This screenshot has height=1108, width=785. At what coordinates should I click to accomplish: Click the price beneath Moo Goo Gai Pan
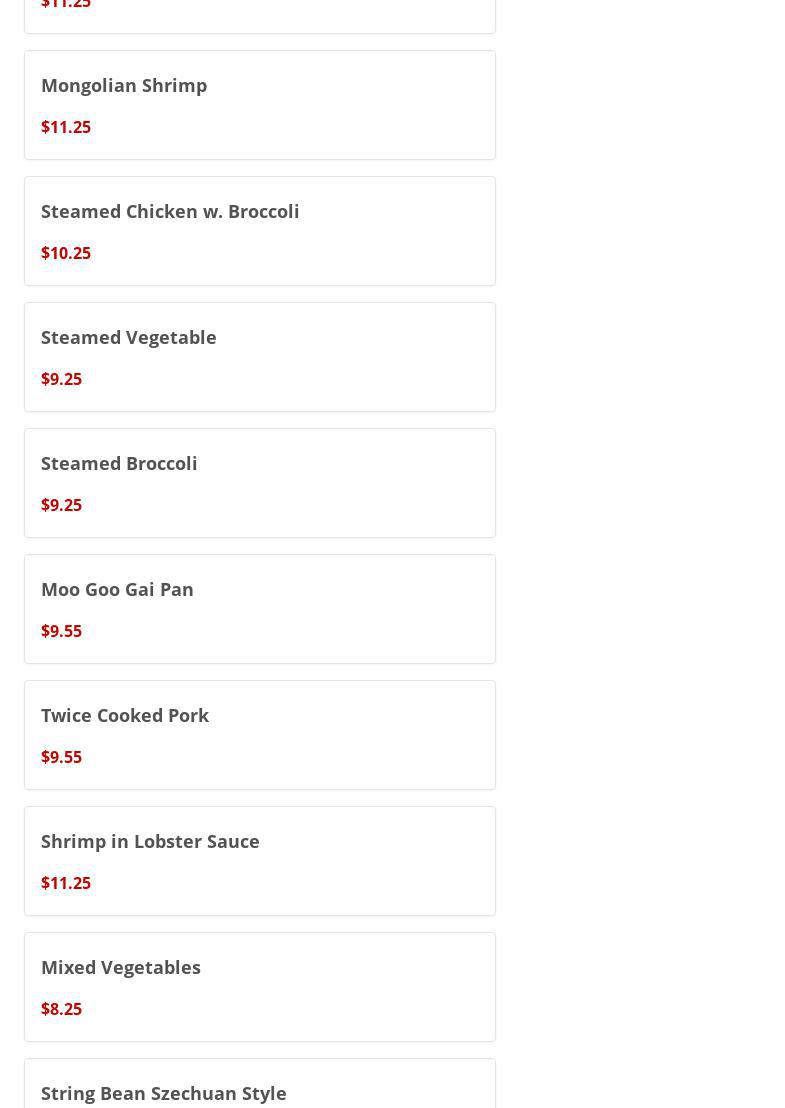(x=61, y=631)
